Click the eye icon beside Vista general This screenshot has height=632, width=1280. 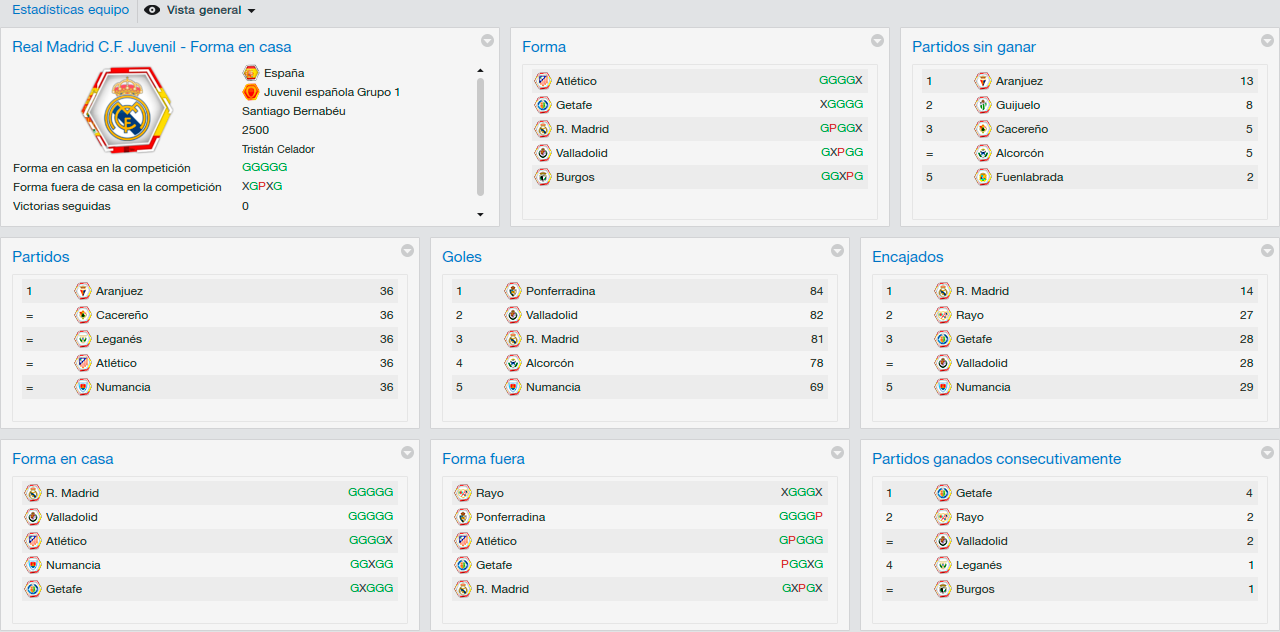pos(152,10)
